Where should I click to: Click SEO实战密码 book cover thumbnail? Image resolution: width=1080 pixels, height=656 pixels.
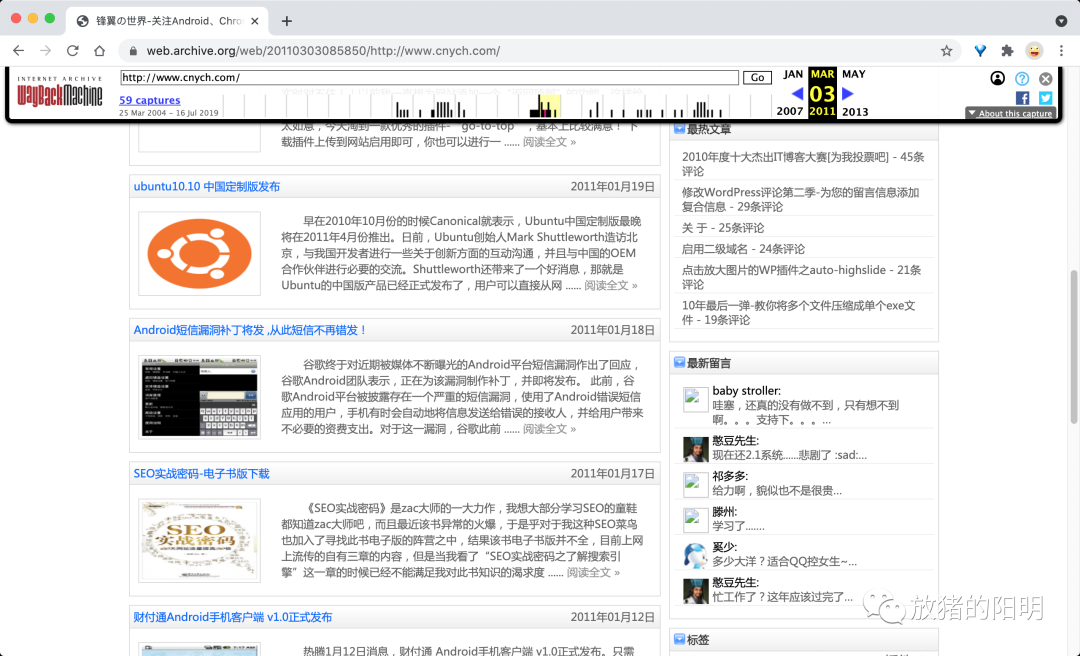[199, 540]
